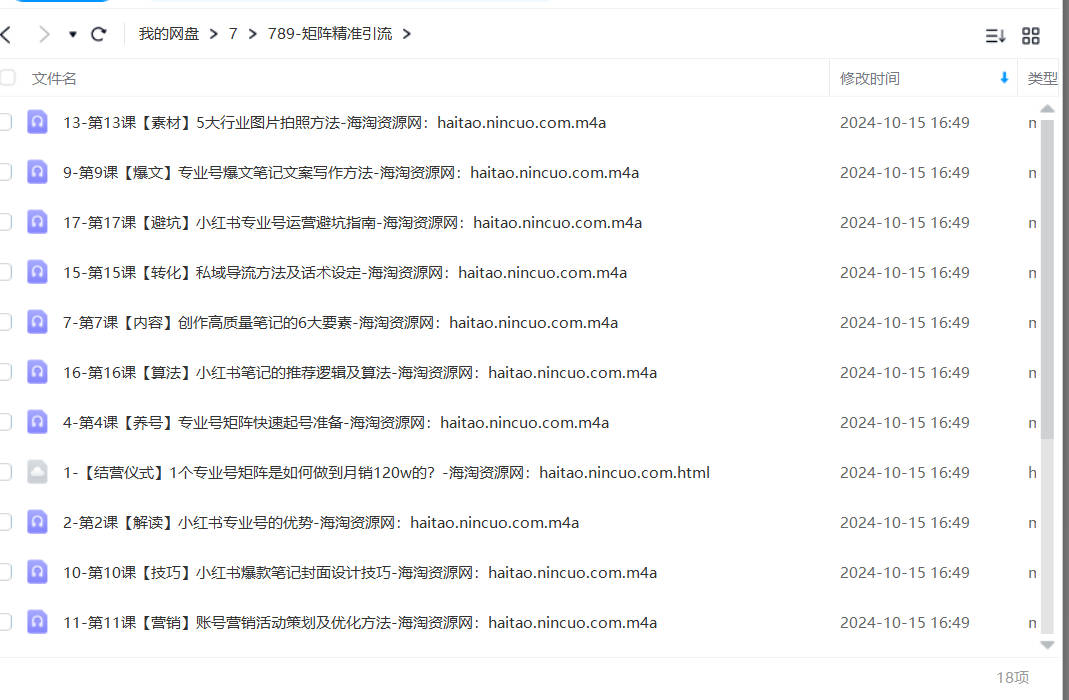Viewport: 1069px width, 700px height.
Task: Toggle the select-all files checkbox
Action: 7,78
